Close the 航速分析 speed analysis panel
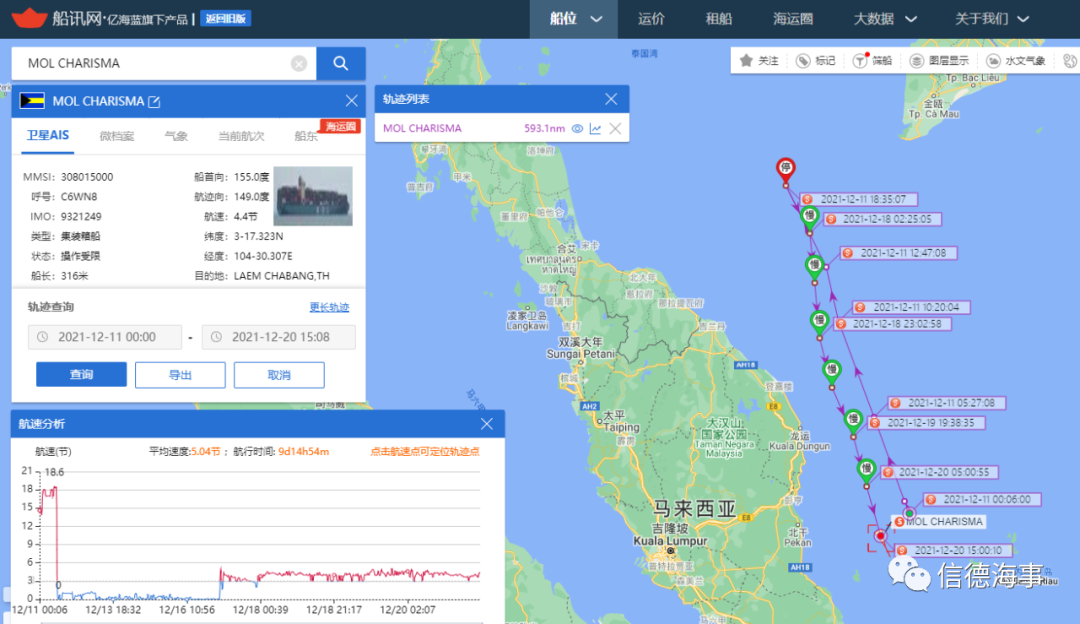Screen dimensions: 1080x624 click(x=487, y=424)
